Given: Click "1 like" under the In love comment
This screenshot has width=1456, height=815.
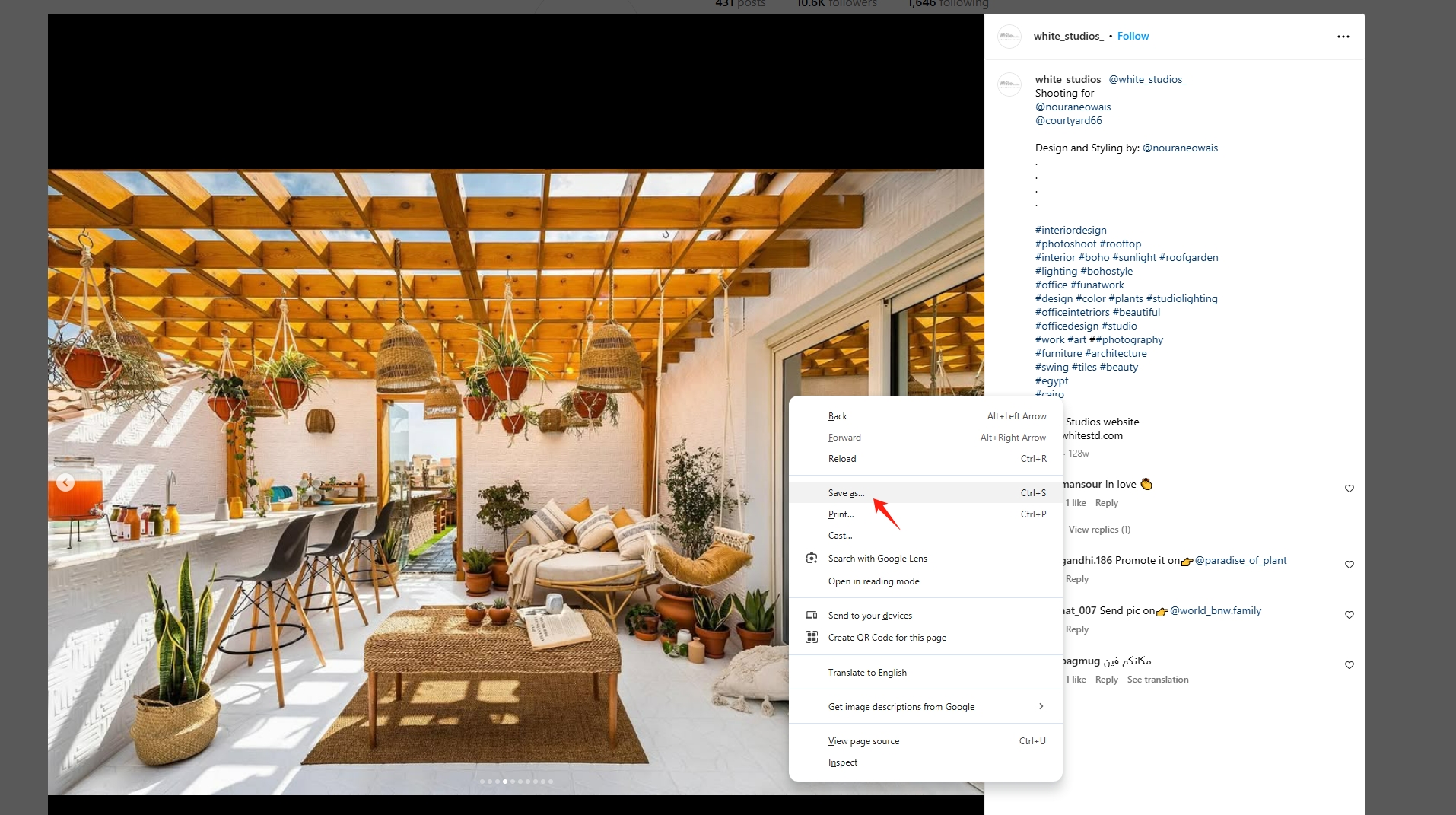Looking at the screenshot, I should pyautogui.click(x=1076, y=503).
